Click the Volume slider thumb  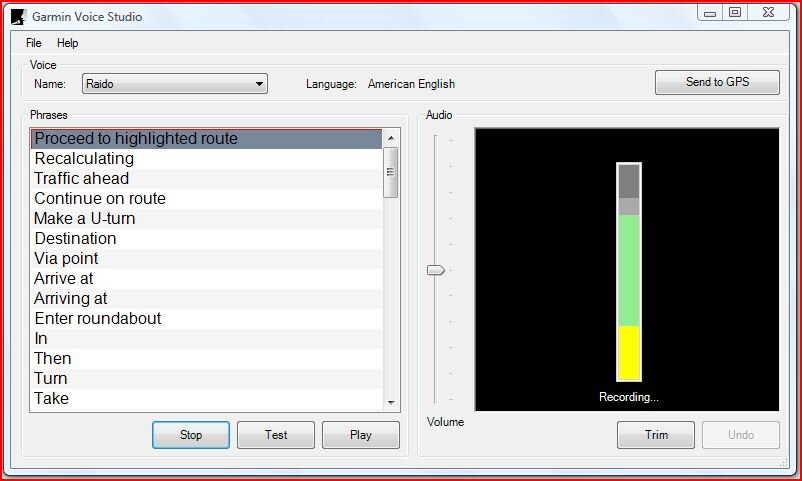[x=436, y=270]
